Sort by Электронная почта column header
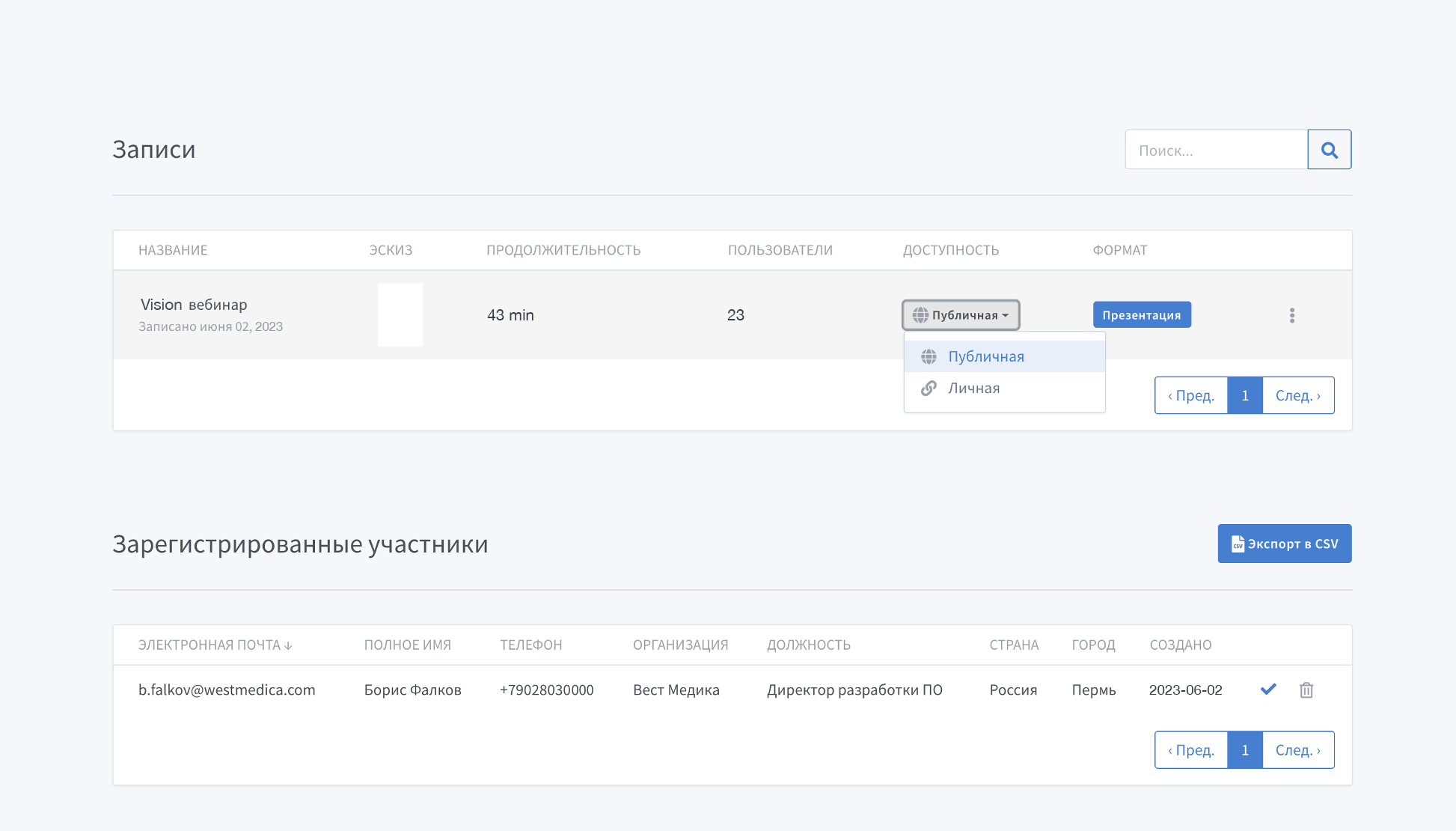1456x831 pixels. point(215,645)
